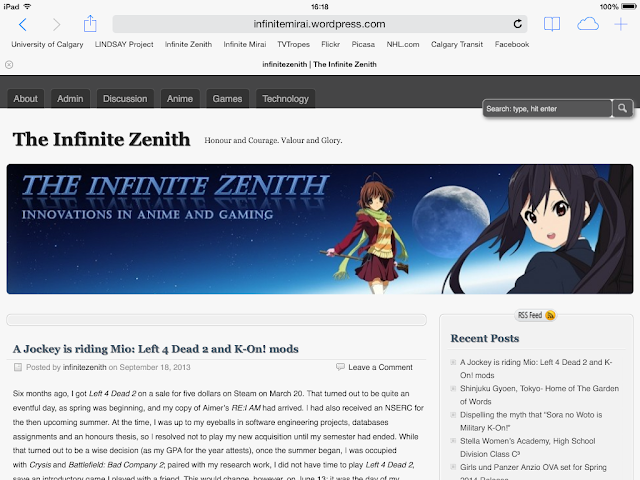Viewport: 640px width, 480px height.
Task: Select the infinitezenith | The Infinite Zenith tab
Action: [x=320, y=64]
